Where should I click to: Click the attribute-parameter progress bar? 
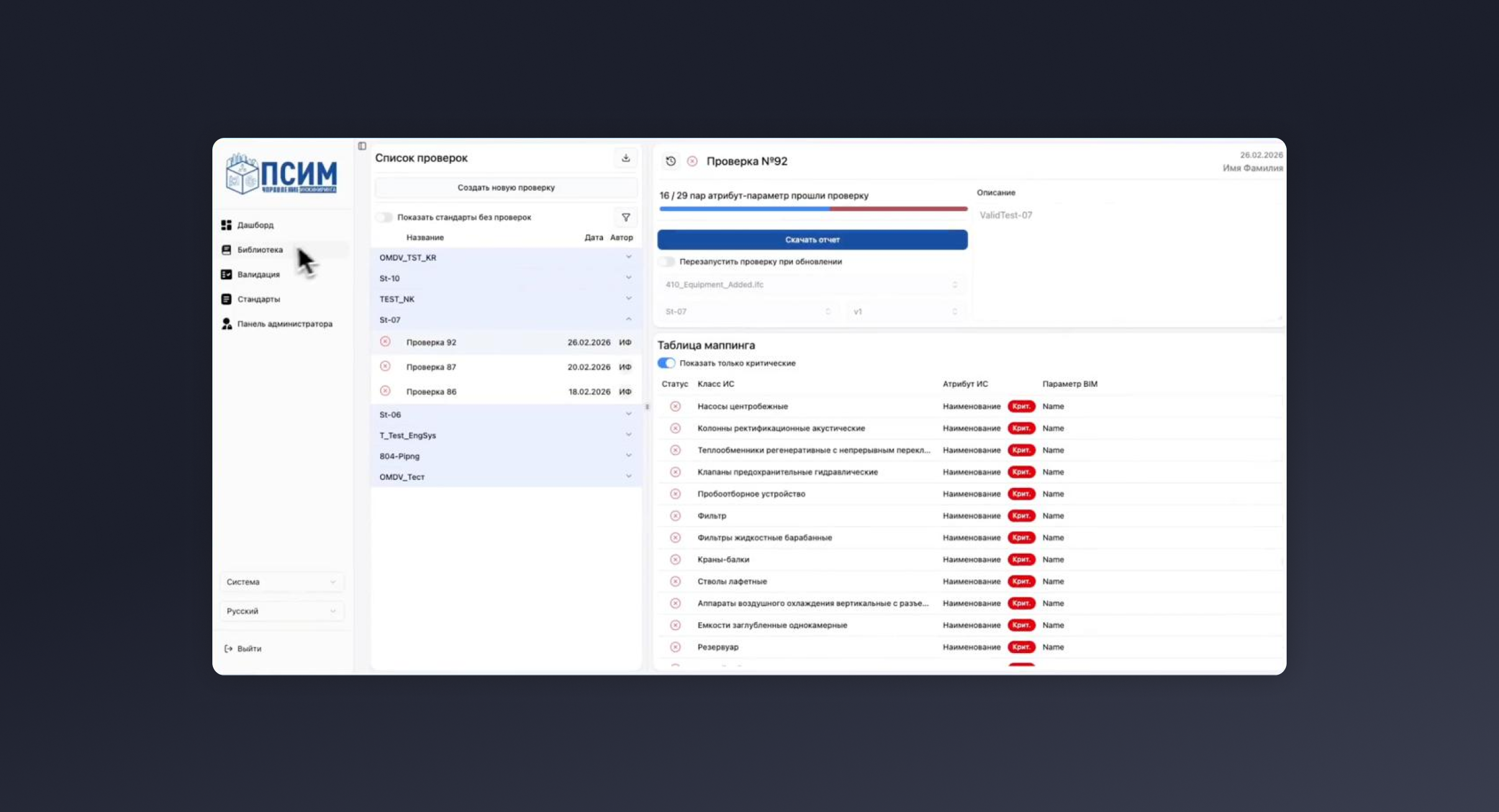813,209
